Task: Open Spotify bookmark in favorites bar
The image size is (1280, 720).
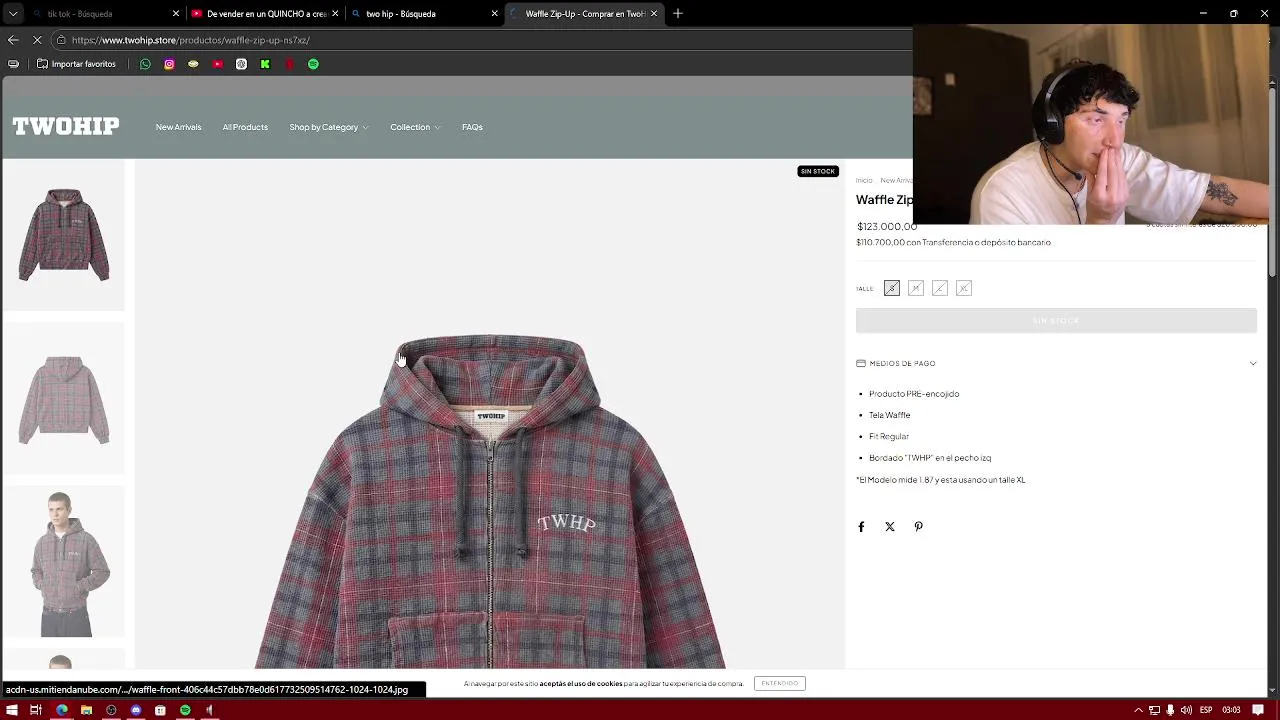Action: [313, 64]
